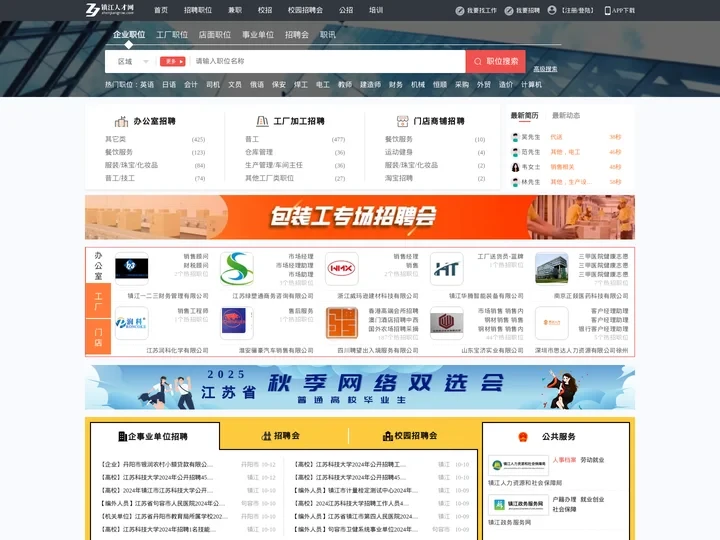Click the 工厂加工招聘 factory icon
The height and width of the screenshot is (540, 720).
(262, 121)
